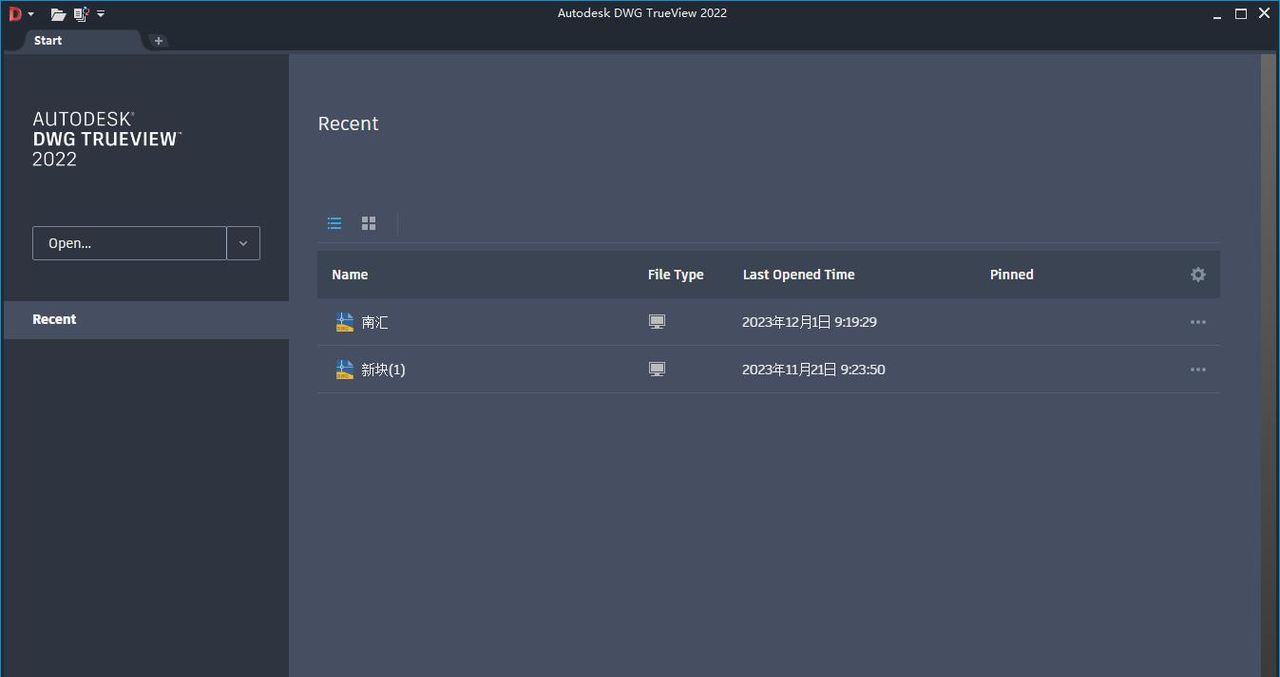Close the DWG TrueView window

tap(1264, 14)
